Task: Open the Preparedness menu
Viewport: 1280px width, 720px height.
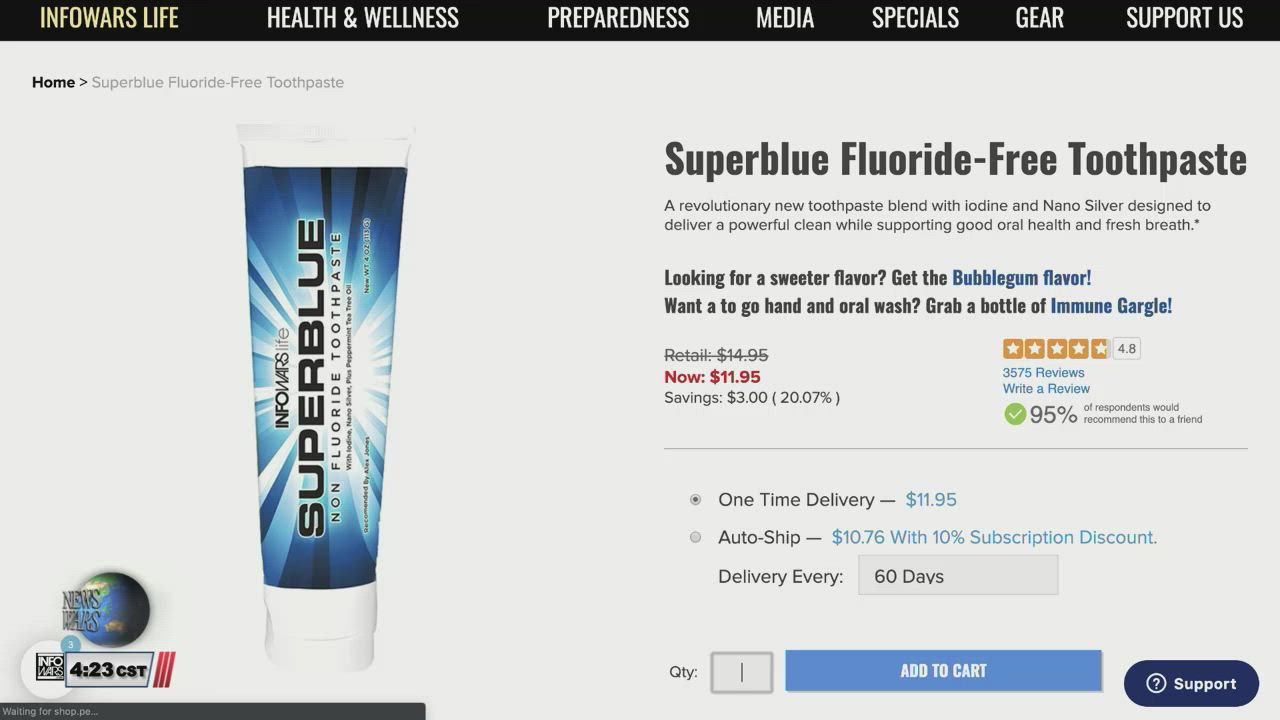Action: pyautogui.click(x=617, y=18)
